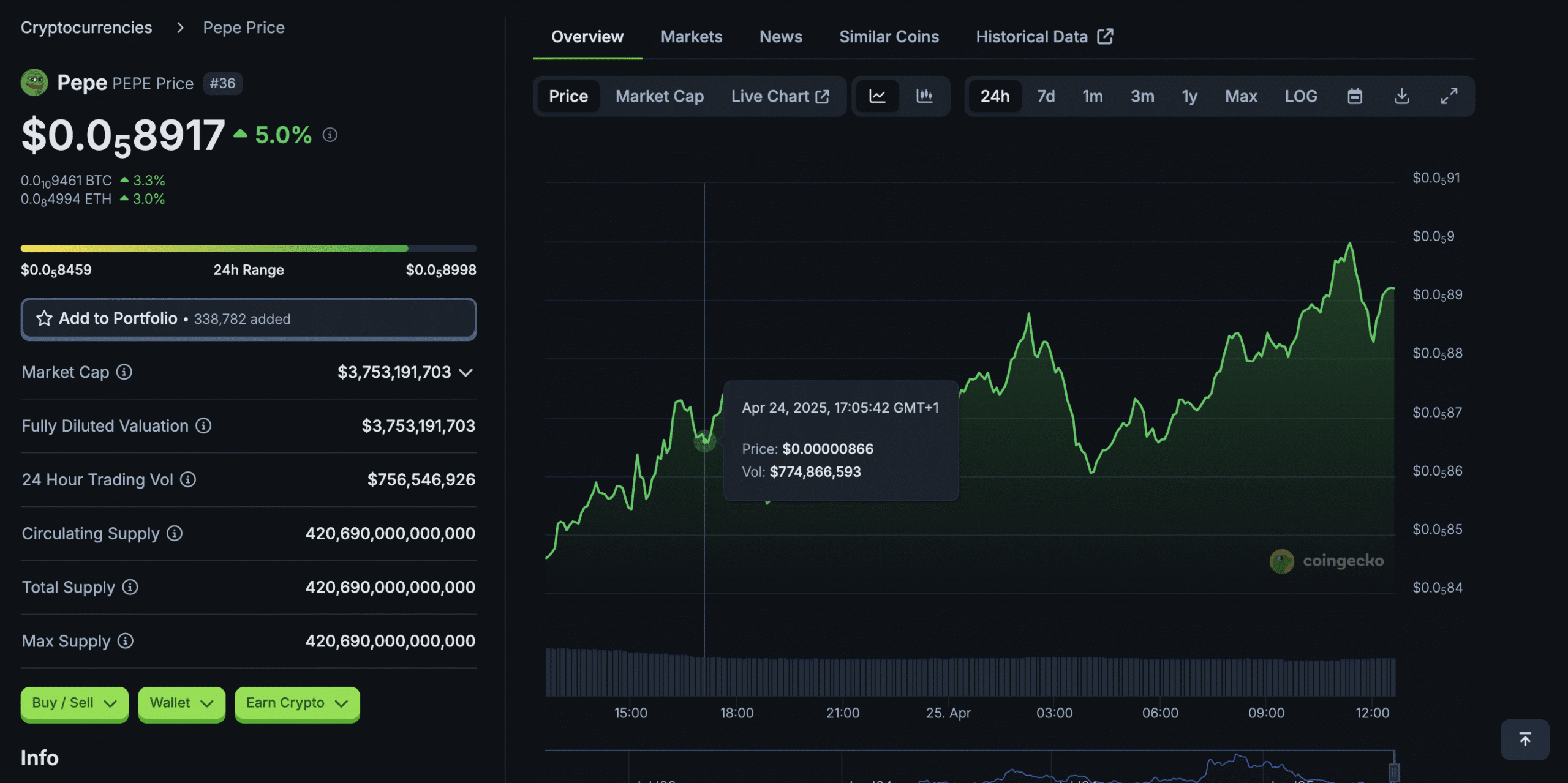This screenshot has height=783, width=1568.
Task: Open Fully Diluted Valuation info icon
Action: [203, 425]
